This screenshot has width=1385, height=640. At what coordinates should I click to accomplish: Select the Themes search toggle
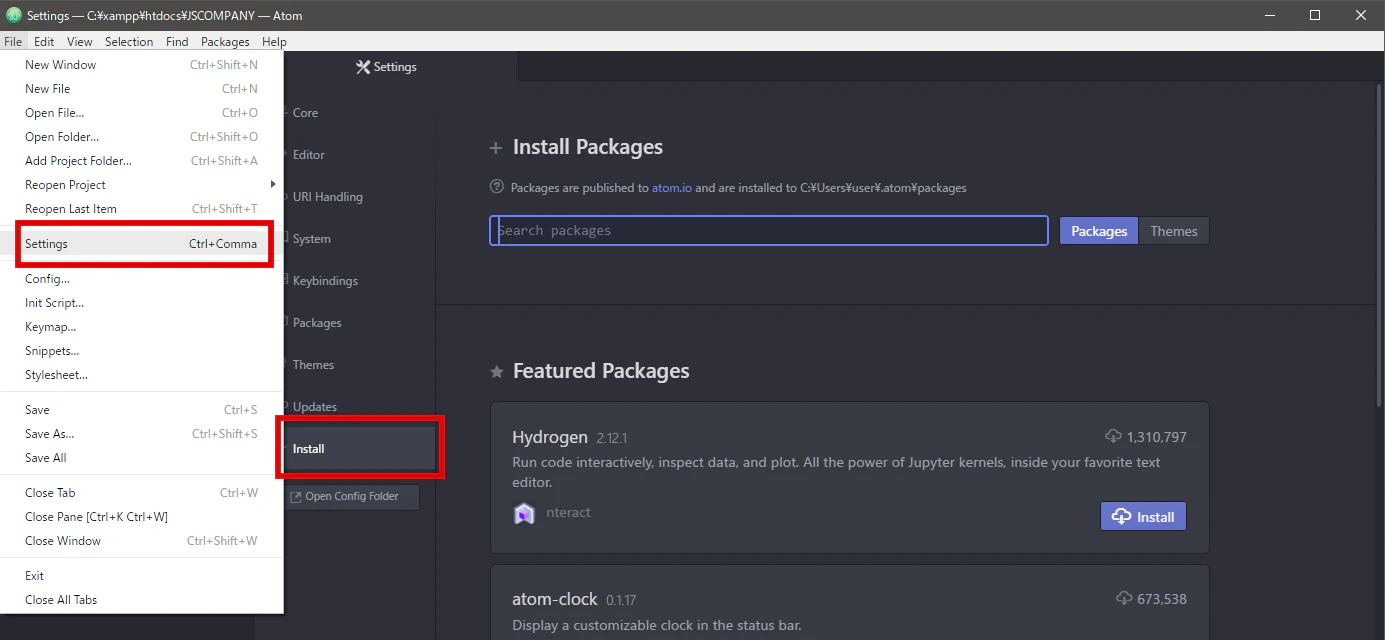1173,231
